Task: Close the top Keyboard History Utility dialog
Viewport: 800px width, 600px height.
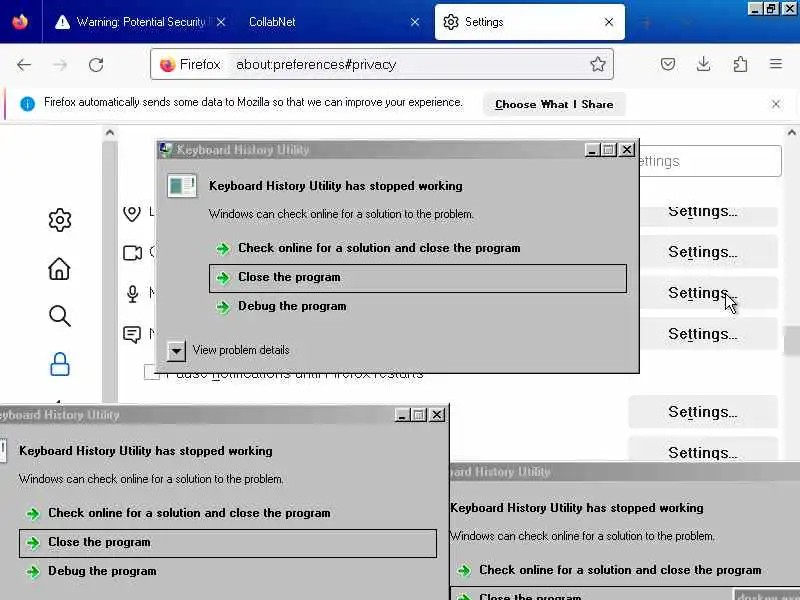Action: click(x=627, y=150)
